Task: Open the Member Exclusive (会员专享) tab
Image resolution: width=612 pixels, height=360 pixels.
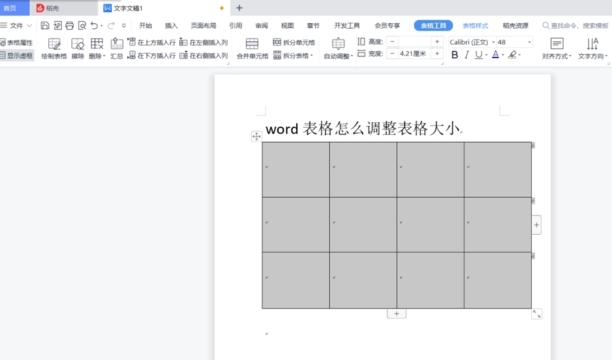Action: point(387,26)
